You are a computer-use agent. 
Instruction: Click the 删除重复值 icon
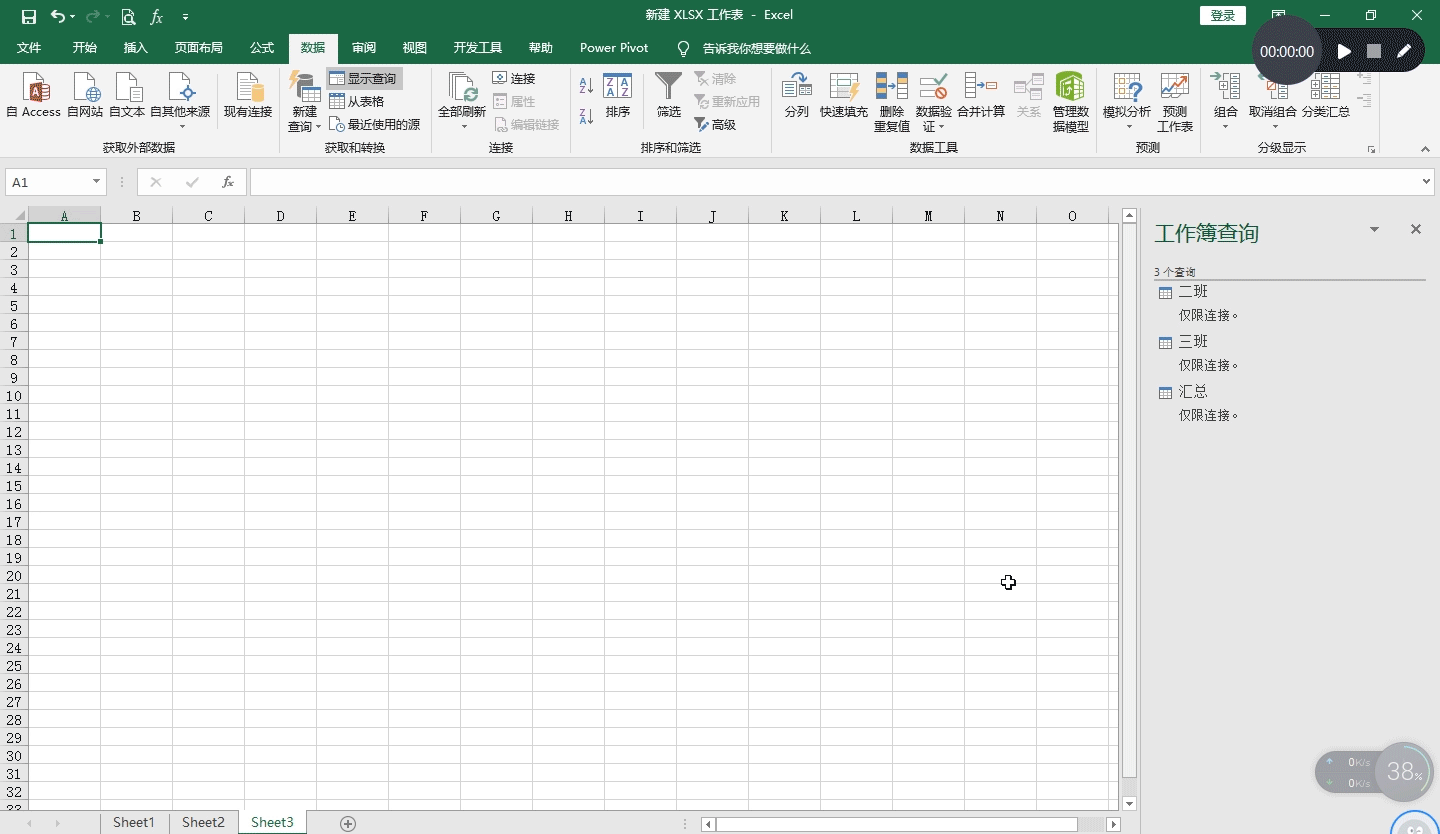[x=891, y=88]
